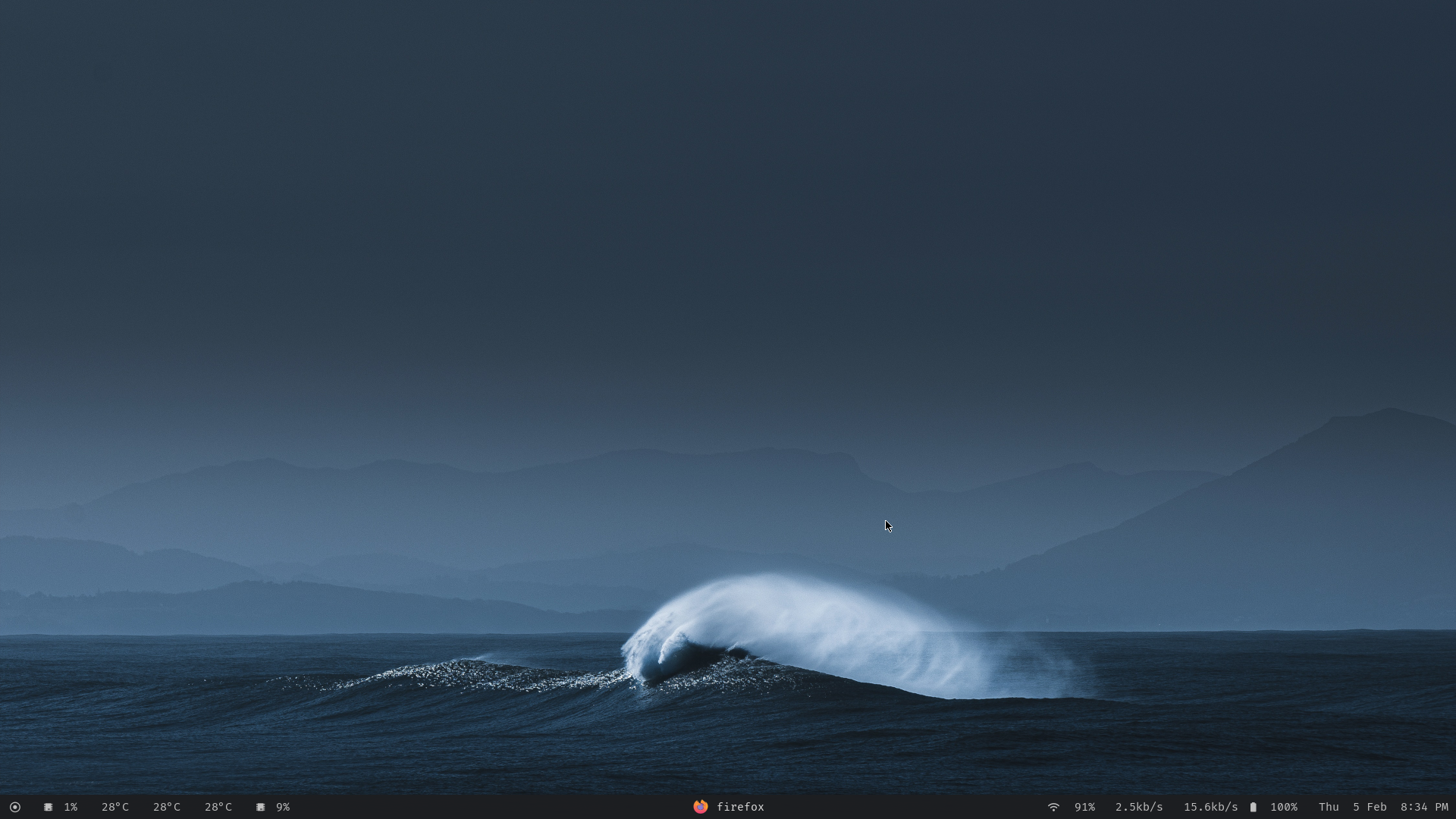Click the 100% battery level text
This screenshot has height=819, width=1456.
click(1284, 807)
